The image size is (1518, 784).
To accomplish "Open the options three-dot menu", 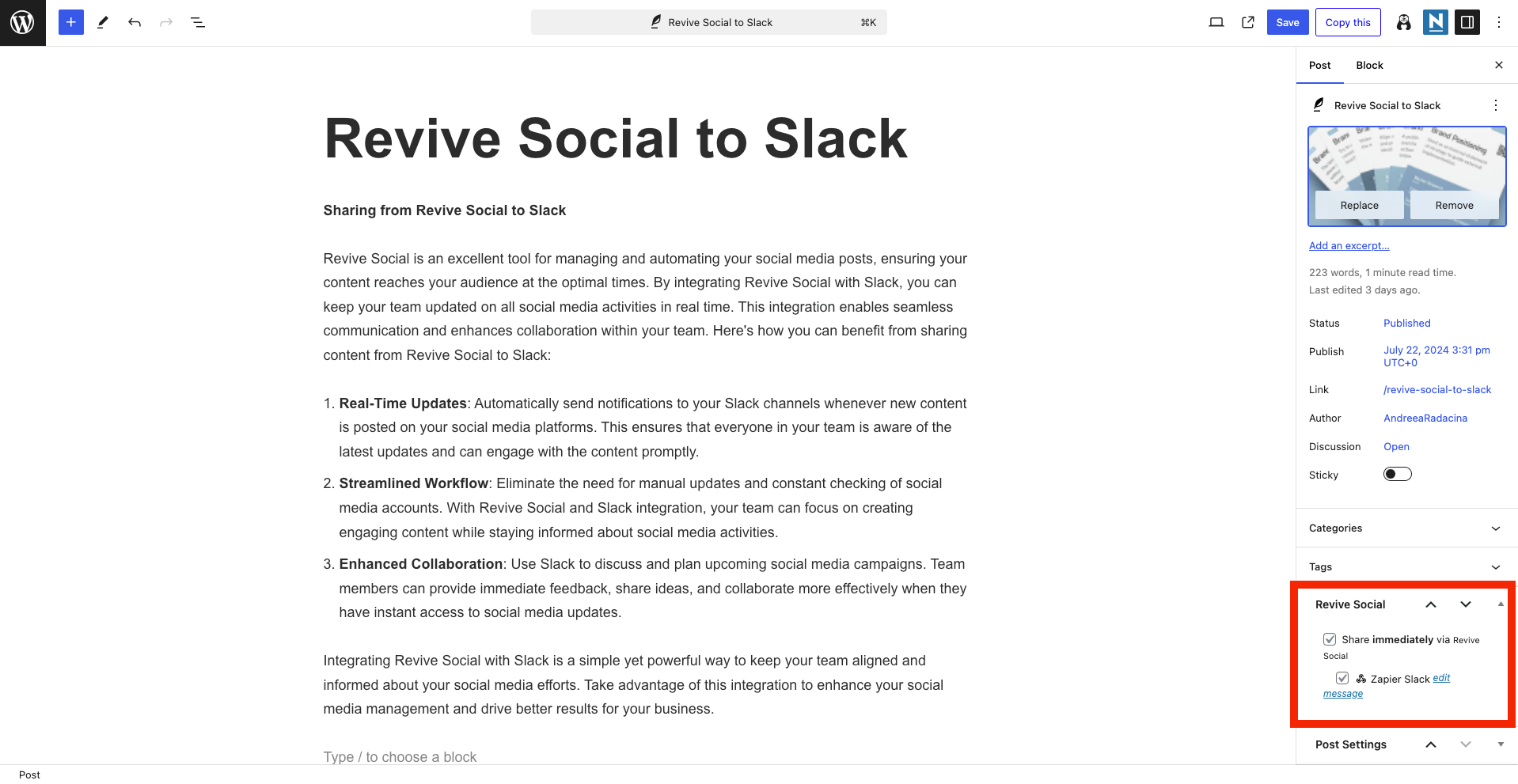I will 1499,22.
